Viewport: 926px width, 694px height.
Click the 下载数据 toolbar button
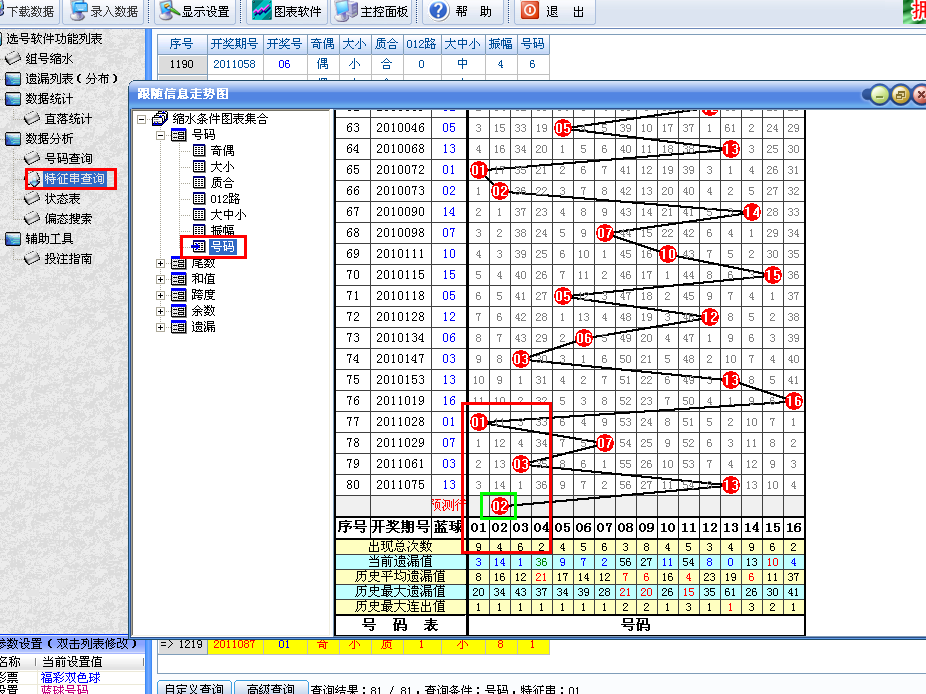point(28,12)
